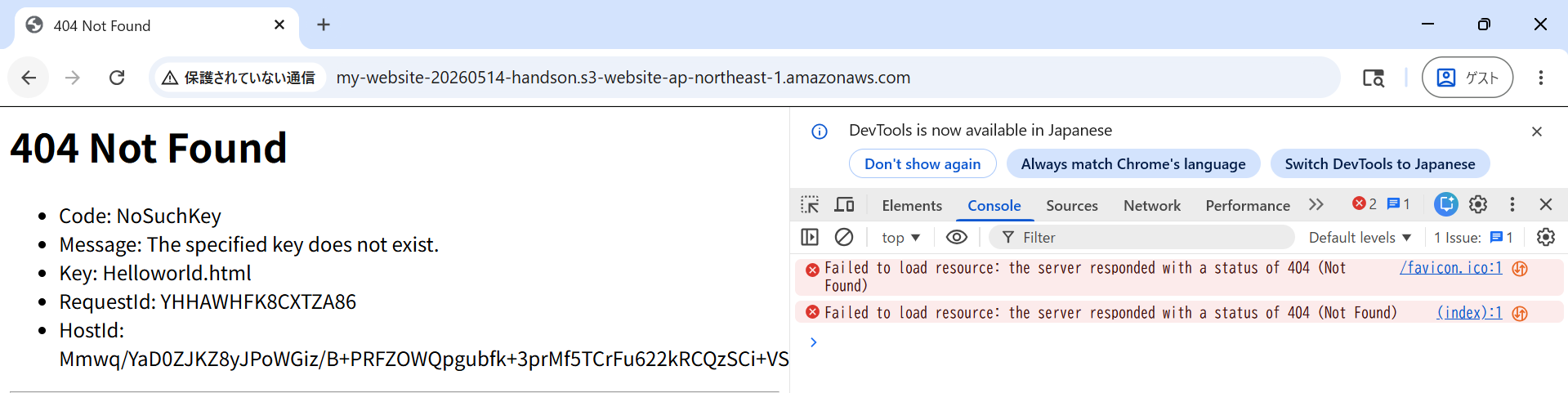Click the error count badge showing 2
The width and height of the screenshot is (1568, 393).
point(1365,204)
